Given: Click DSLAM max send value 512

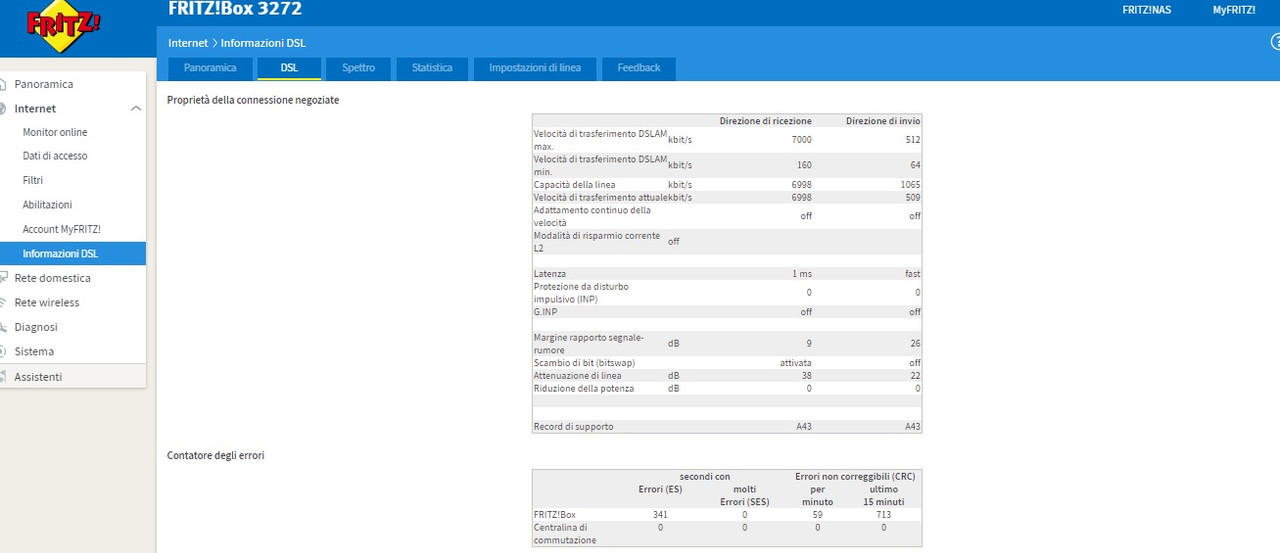Looking at the screenshot, I should click(912, 140).
